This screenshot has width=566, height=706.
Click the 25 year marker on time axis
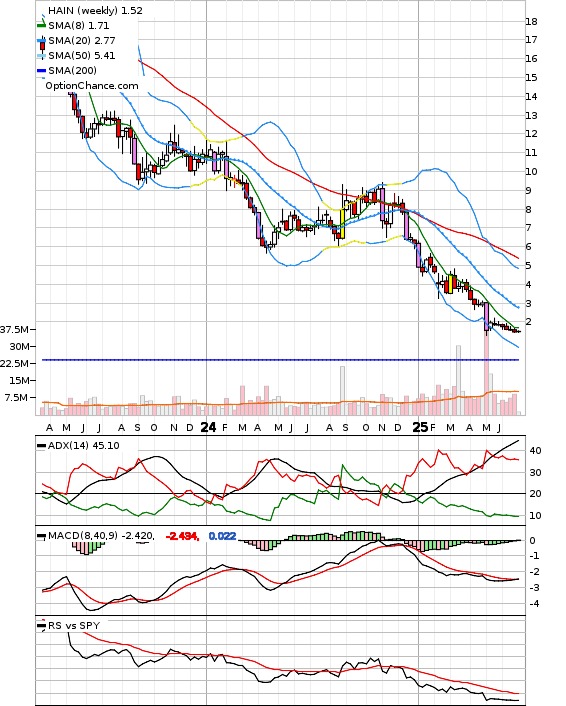coord(420,427)
